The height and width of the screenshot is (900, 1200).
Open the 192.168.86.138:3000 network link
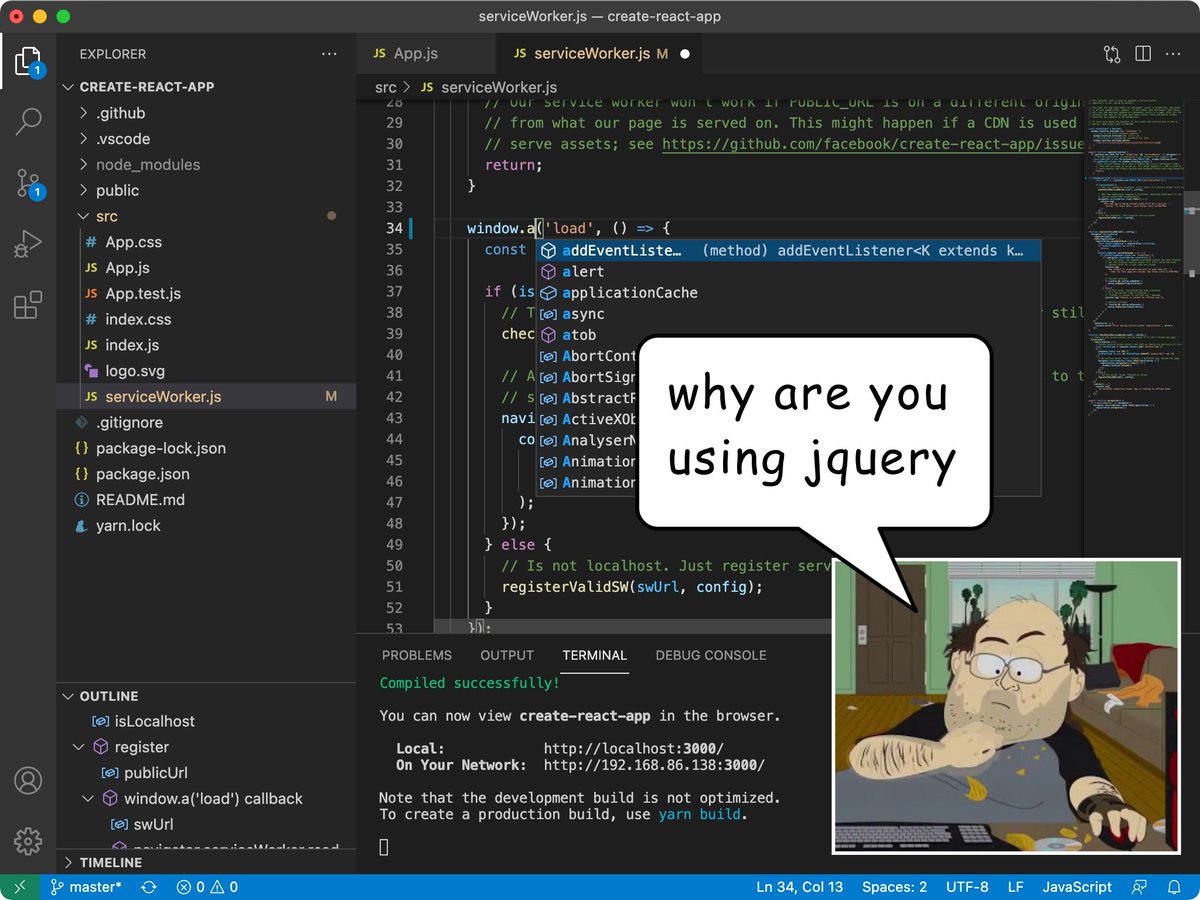pyautogui.click(x=654, y=765)
